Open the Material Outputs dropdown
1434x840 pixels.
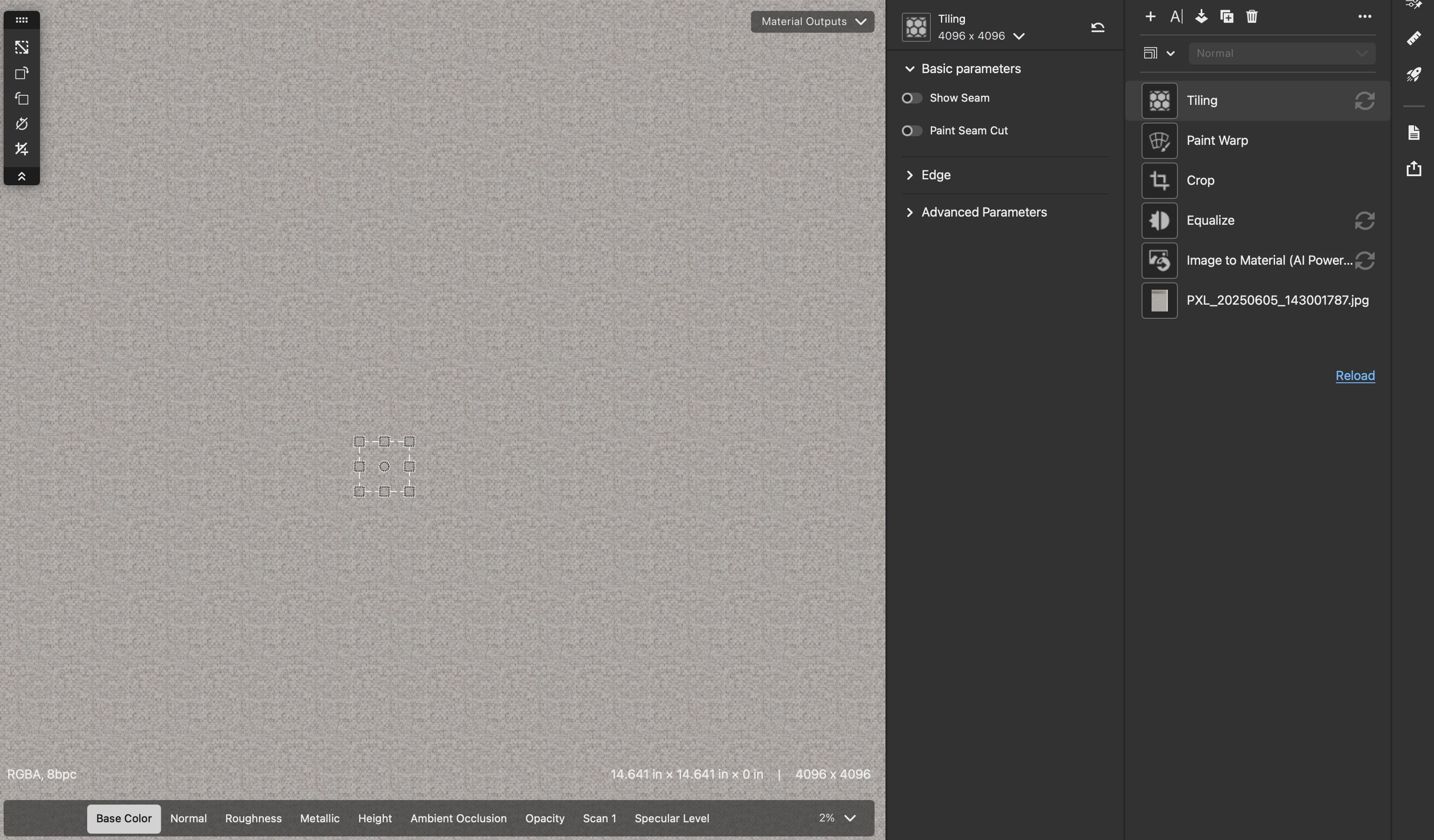812,22
